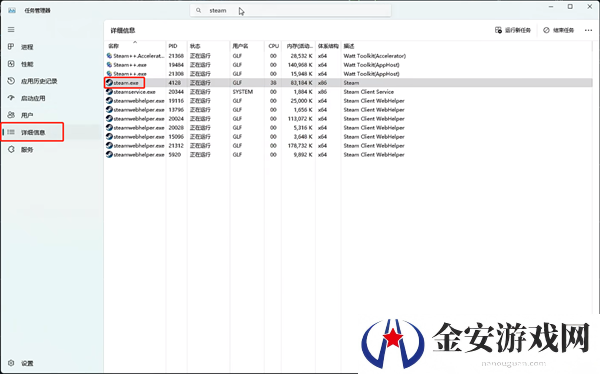Close the Task Manager window
The width and height of the screenshot is (600, 374).
pyautogui.click(x=590, y=7)
